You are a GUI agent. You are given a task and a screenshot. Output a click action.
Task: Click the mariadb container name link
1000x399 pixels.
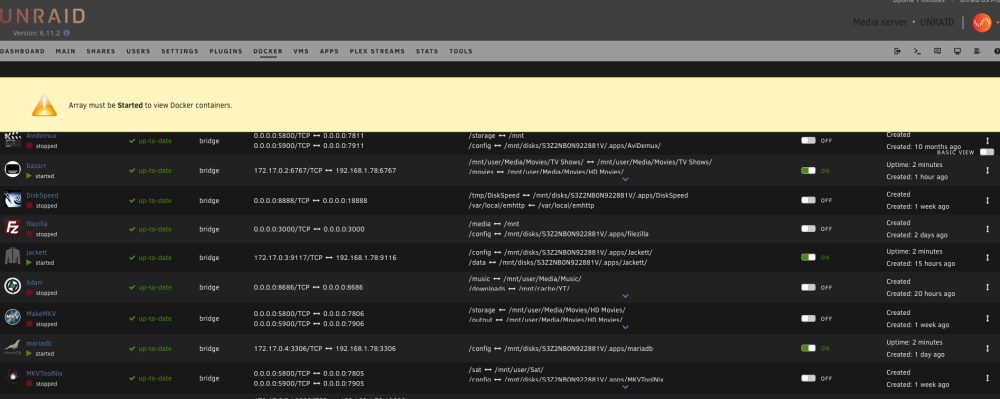click(38, 343)
